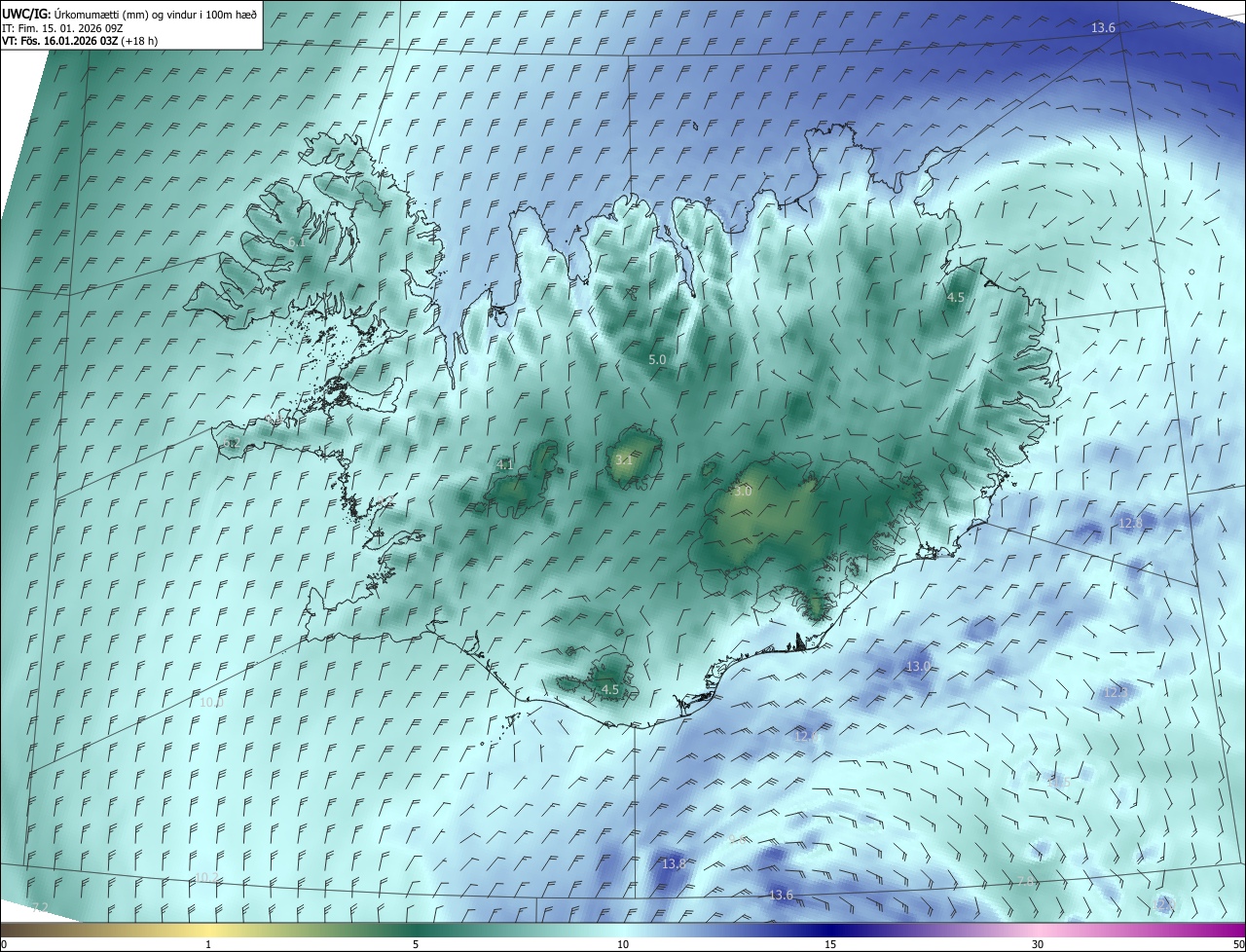
Task: Click the colorbar tick label '0'
Action: tap(4, 945)
